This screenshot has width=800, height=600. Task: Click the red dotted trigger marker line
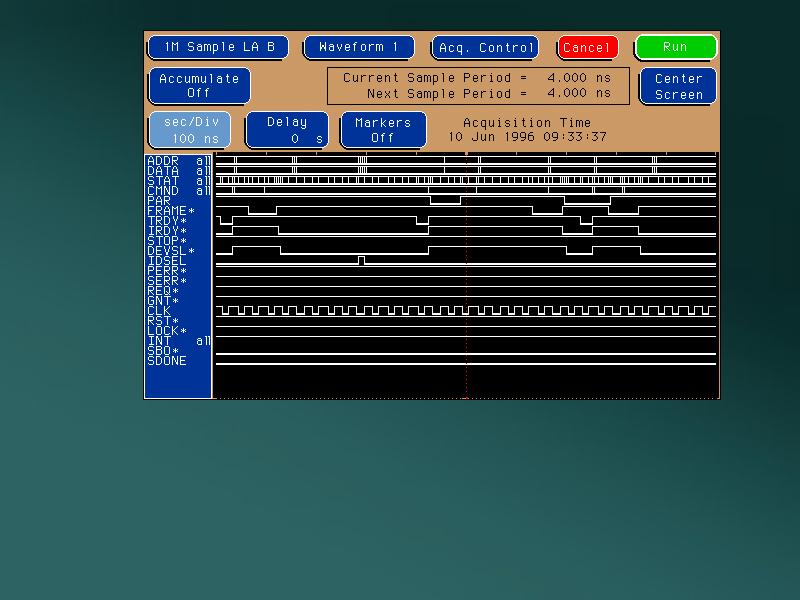[466, 276]
